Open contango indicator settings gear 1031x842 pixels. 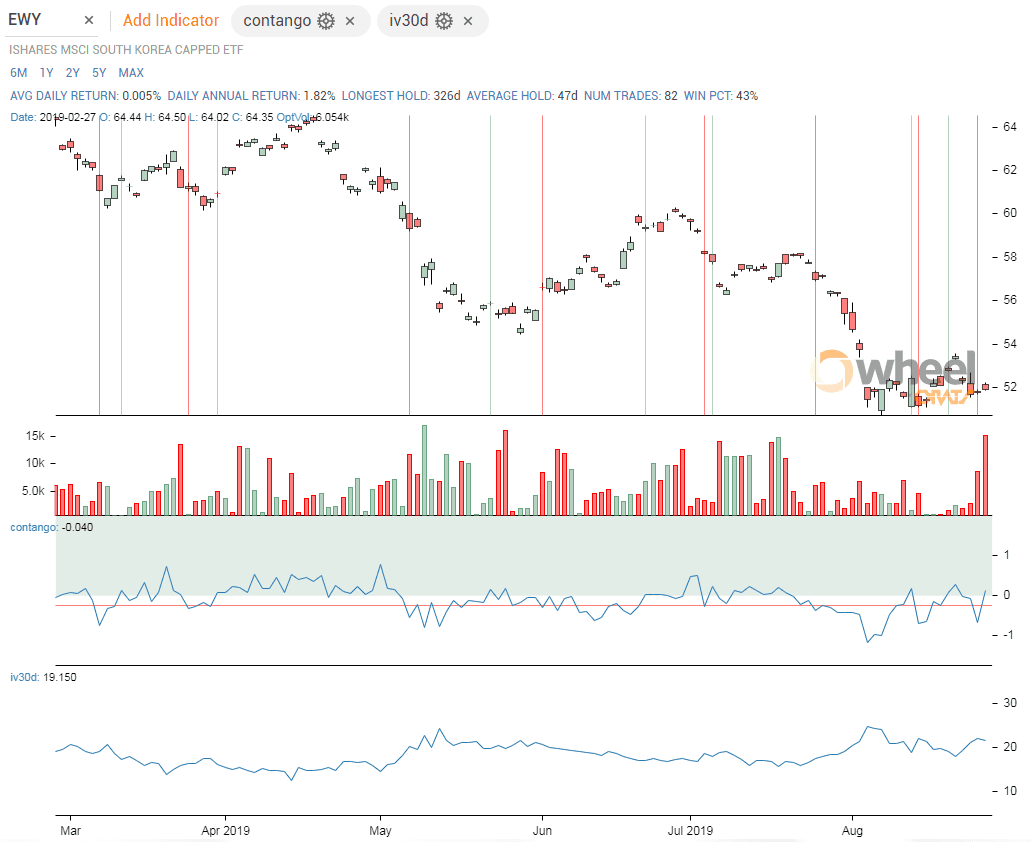[325, 21]
